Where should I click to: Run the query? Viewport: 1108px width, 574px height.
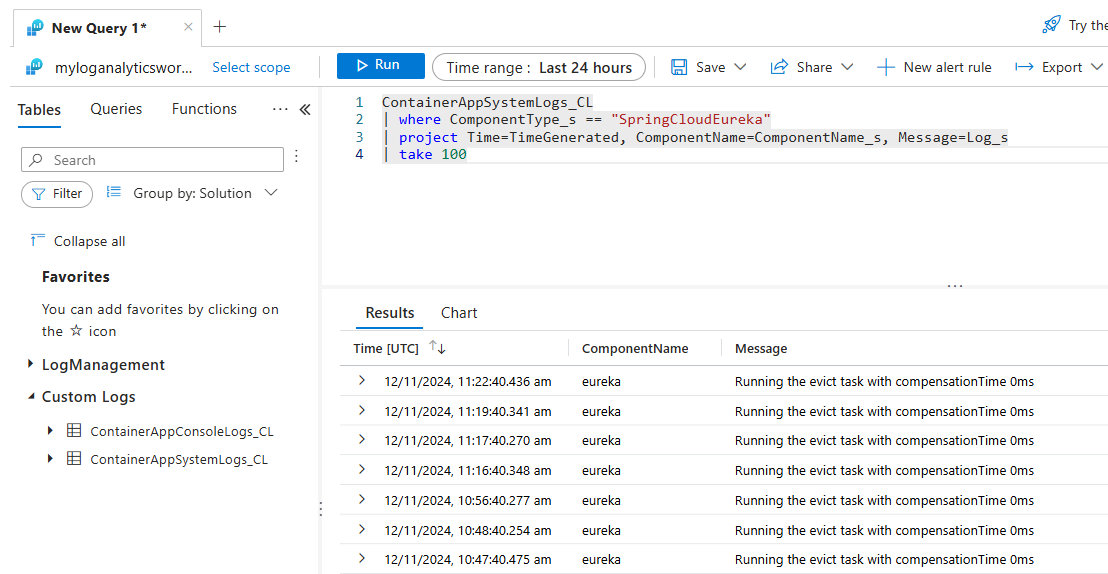pos(381,66)
